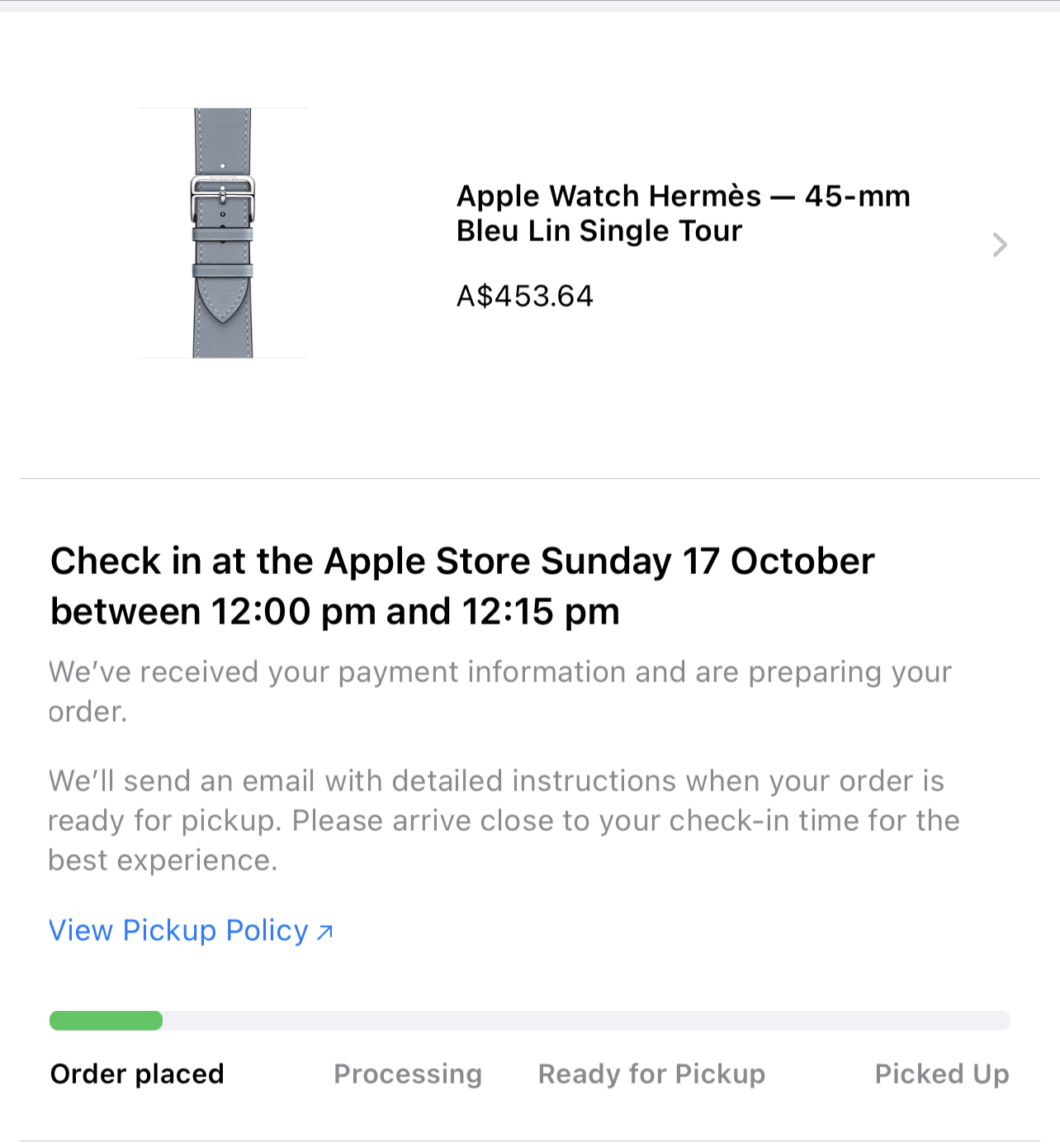The width and height of the screenshot is (1060, 1148).
Task: Tap the 12:15 pm time in the heading
Action: click(541, 612)
